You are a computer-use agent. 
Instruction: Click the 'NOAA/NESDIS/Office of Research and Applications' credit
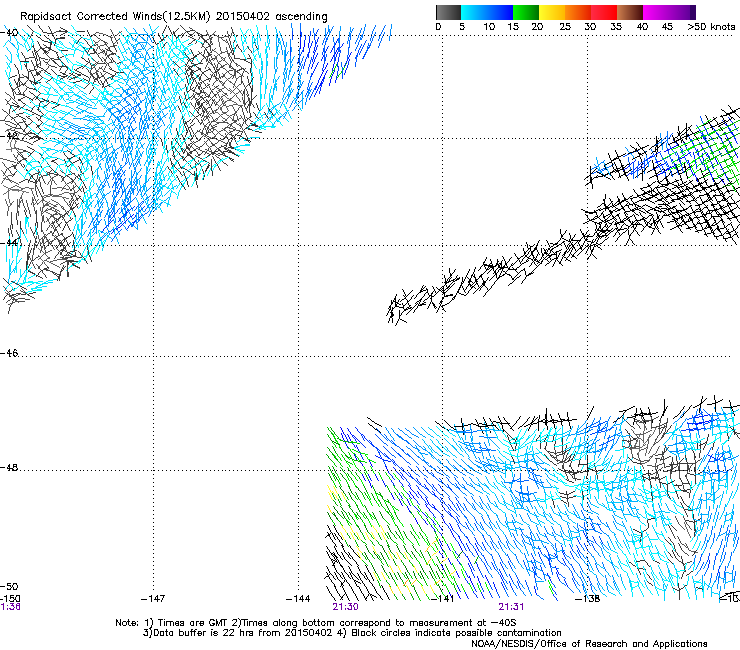589,644
